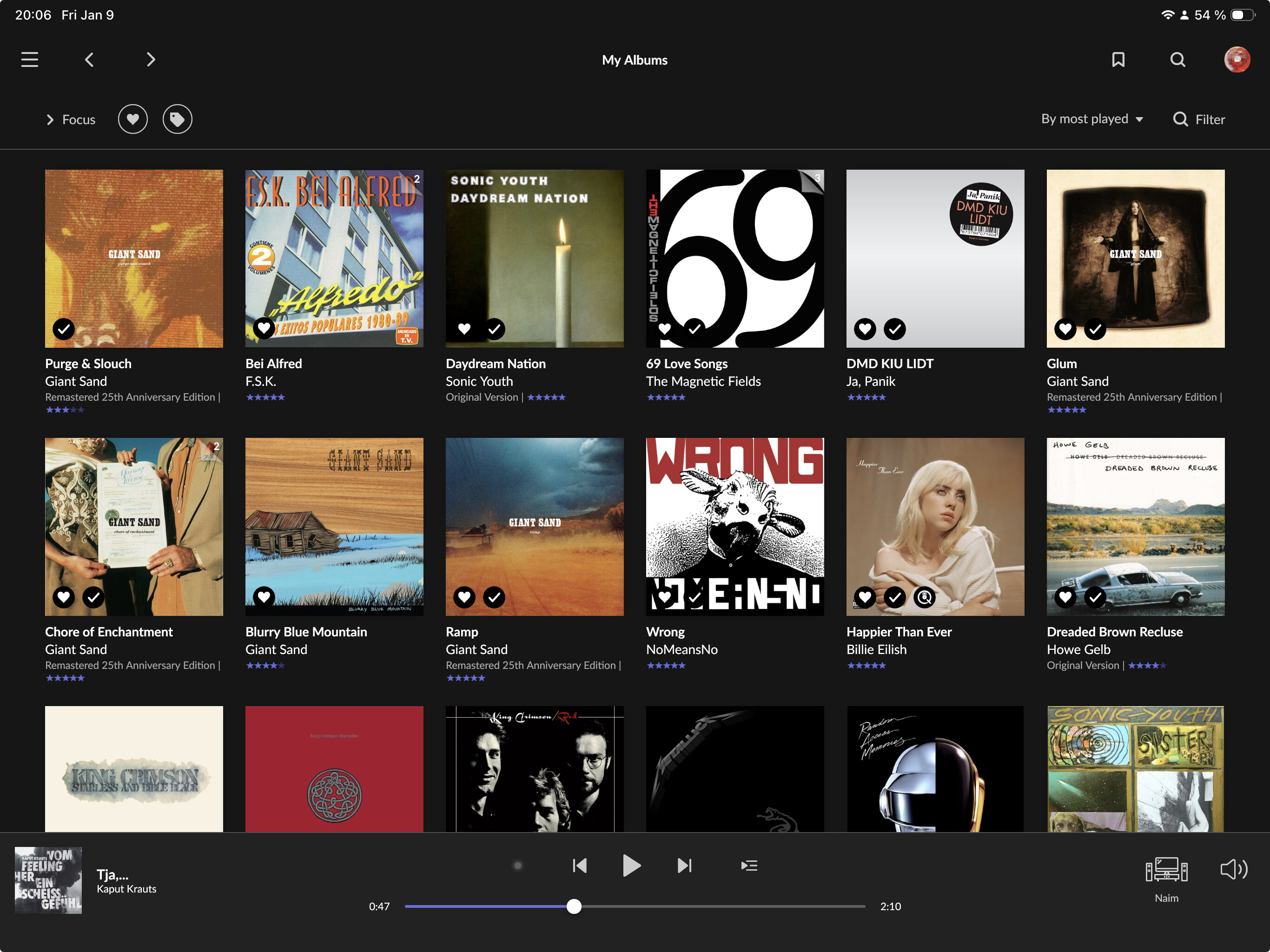Skip to next track

(x=684, y=865)
